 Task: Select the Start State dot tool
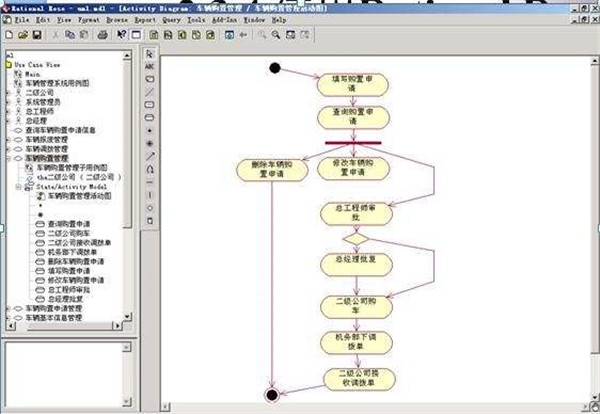click(150, 130)
